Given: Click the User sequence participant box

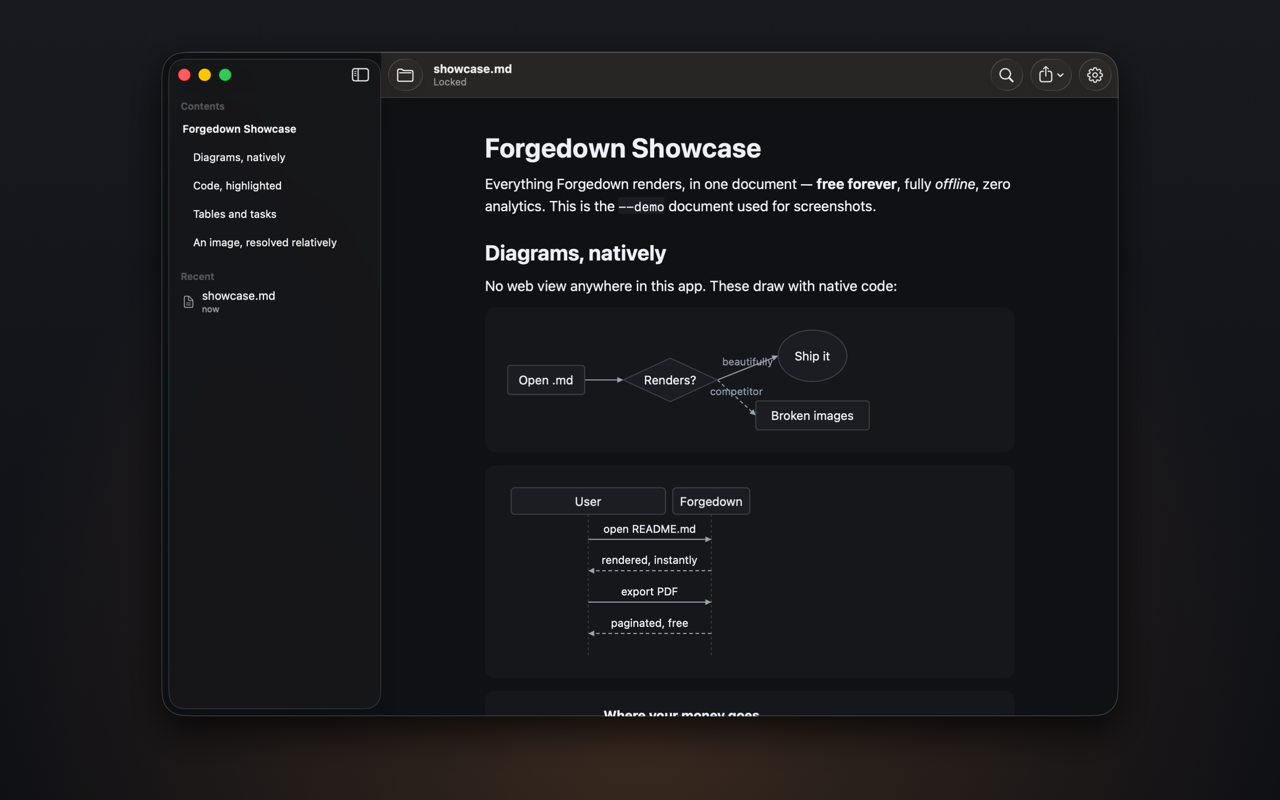Looking at the screenshot, I should point(588,501).
